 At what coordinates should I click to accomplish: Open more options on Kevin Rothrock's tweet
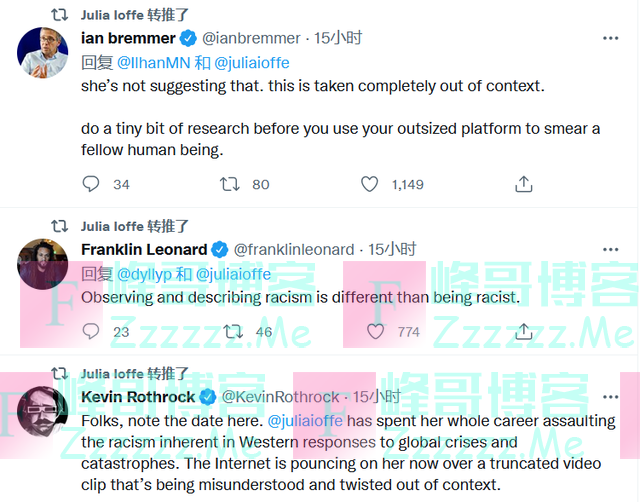coord(610,397)
